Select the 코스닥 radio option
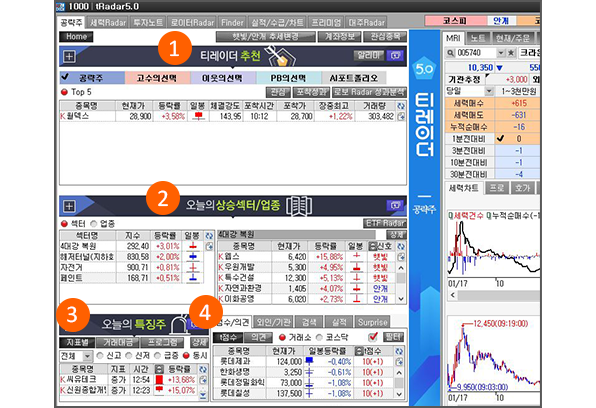 (319, 337)
